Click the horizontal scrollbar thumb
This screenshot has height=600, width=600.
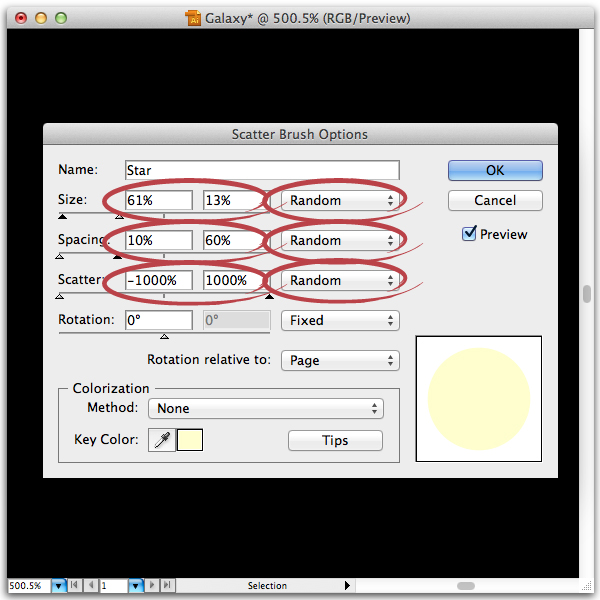[466, 586]
